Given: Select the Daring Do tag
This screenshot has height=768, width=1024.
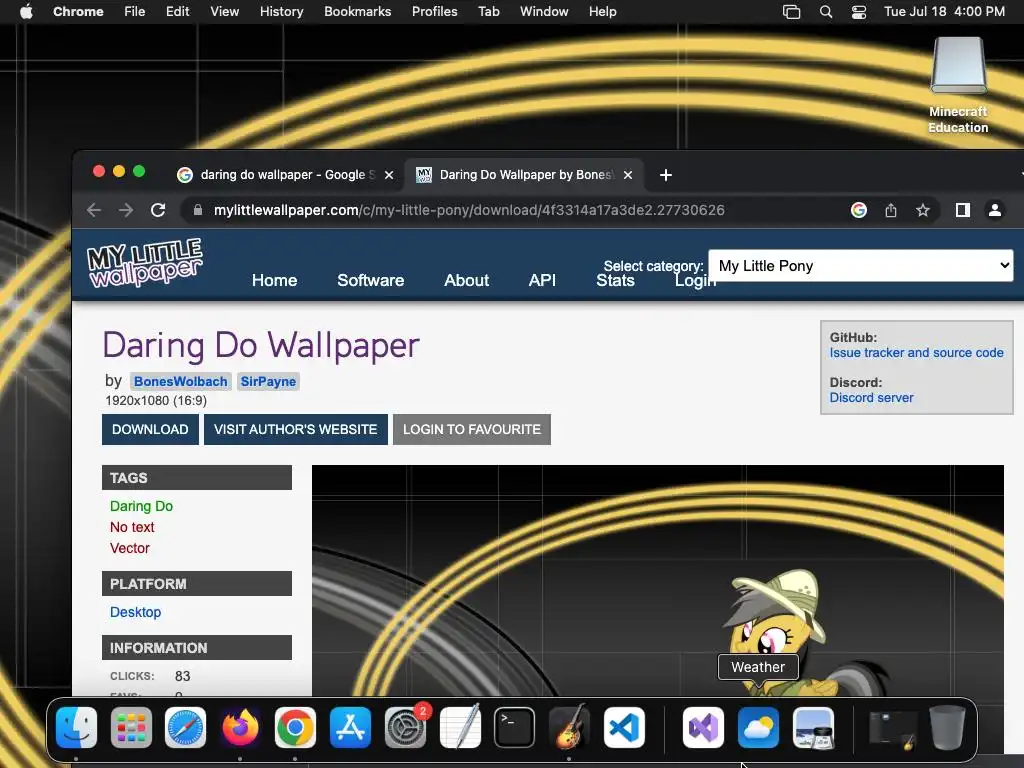Looking at the screenshot, I should tap(141, 506).
